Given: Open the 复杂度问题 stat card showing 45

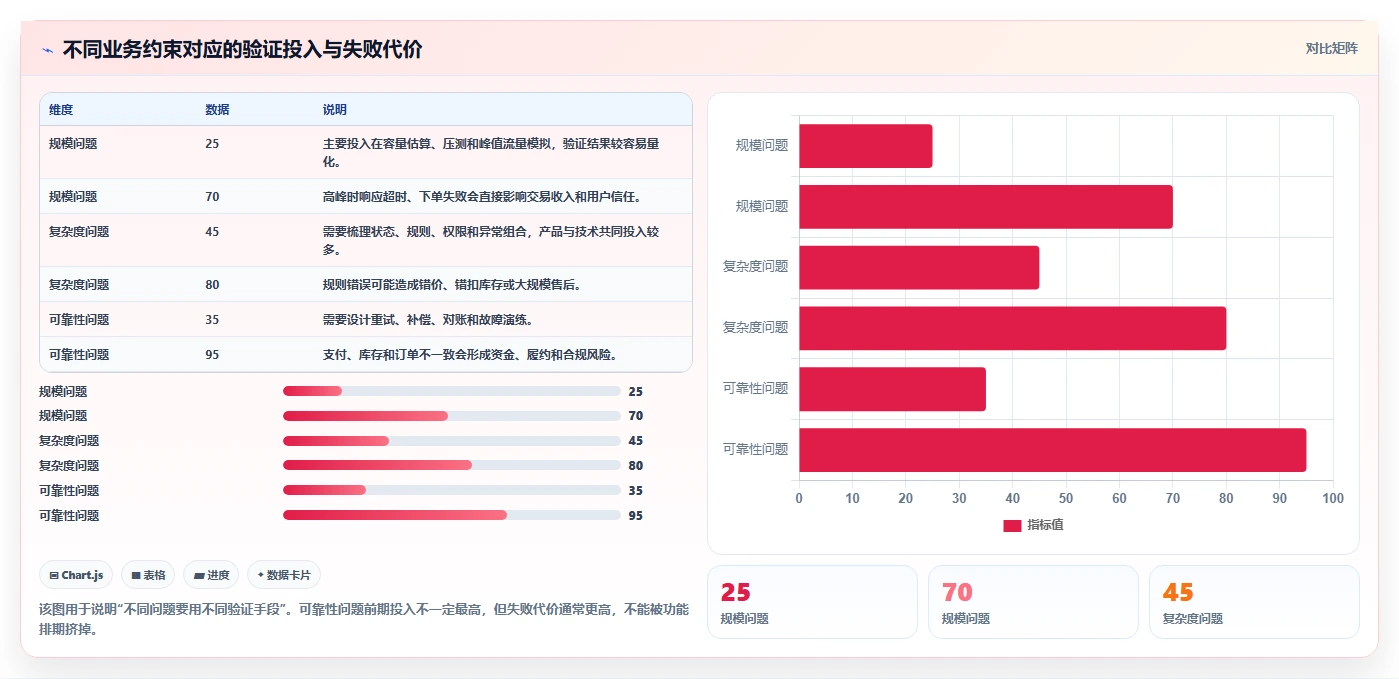Looking at the screenshot, I should [x=1254, y=602].
